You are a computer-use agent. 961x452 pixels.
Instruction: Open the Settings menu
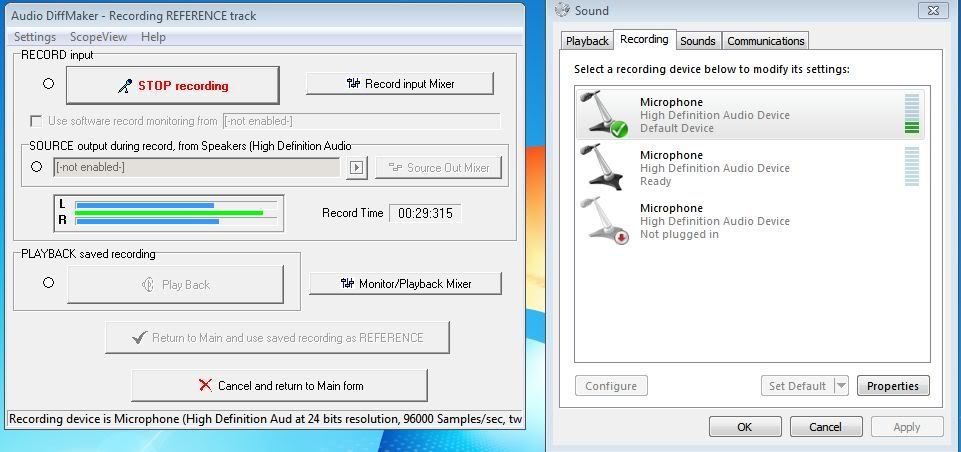pyautogui.click(x=35, y=37)
